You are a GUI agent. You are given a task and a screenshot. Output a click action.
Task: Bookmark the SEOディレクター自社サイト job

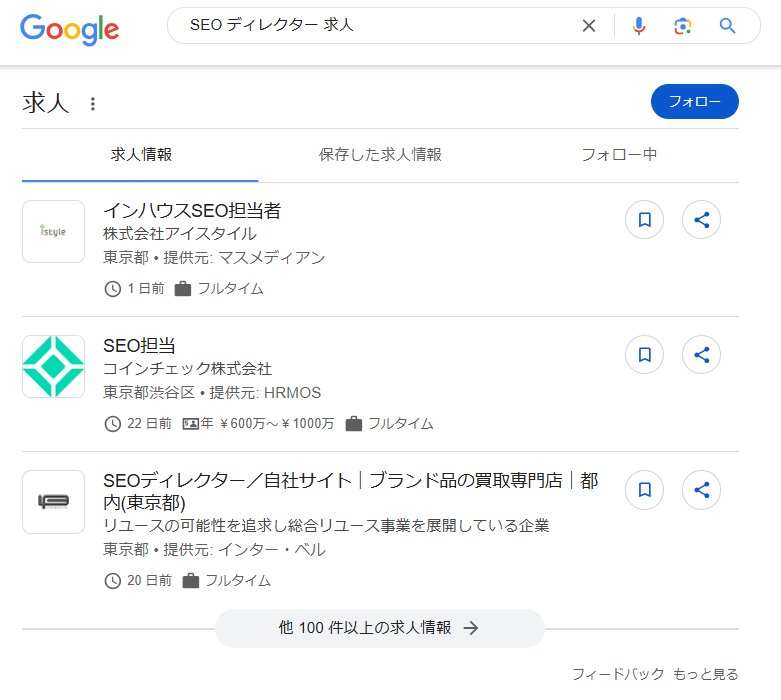(x=645, y=490)
